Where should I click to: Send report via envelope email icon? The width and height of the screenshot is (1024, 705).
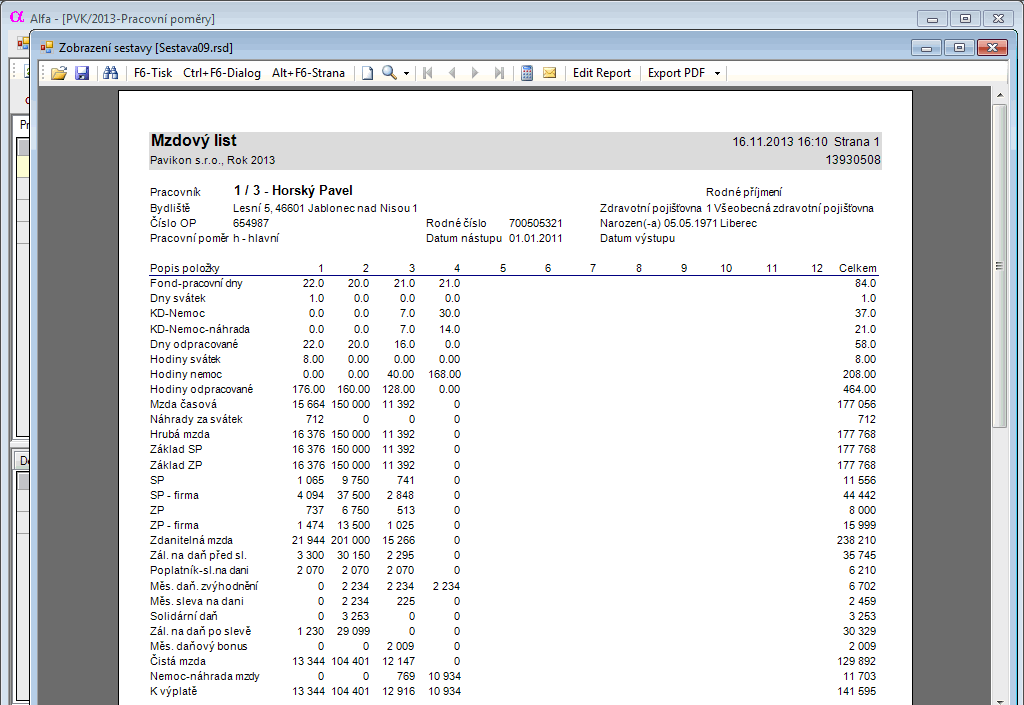(550, 73)
